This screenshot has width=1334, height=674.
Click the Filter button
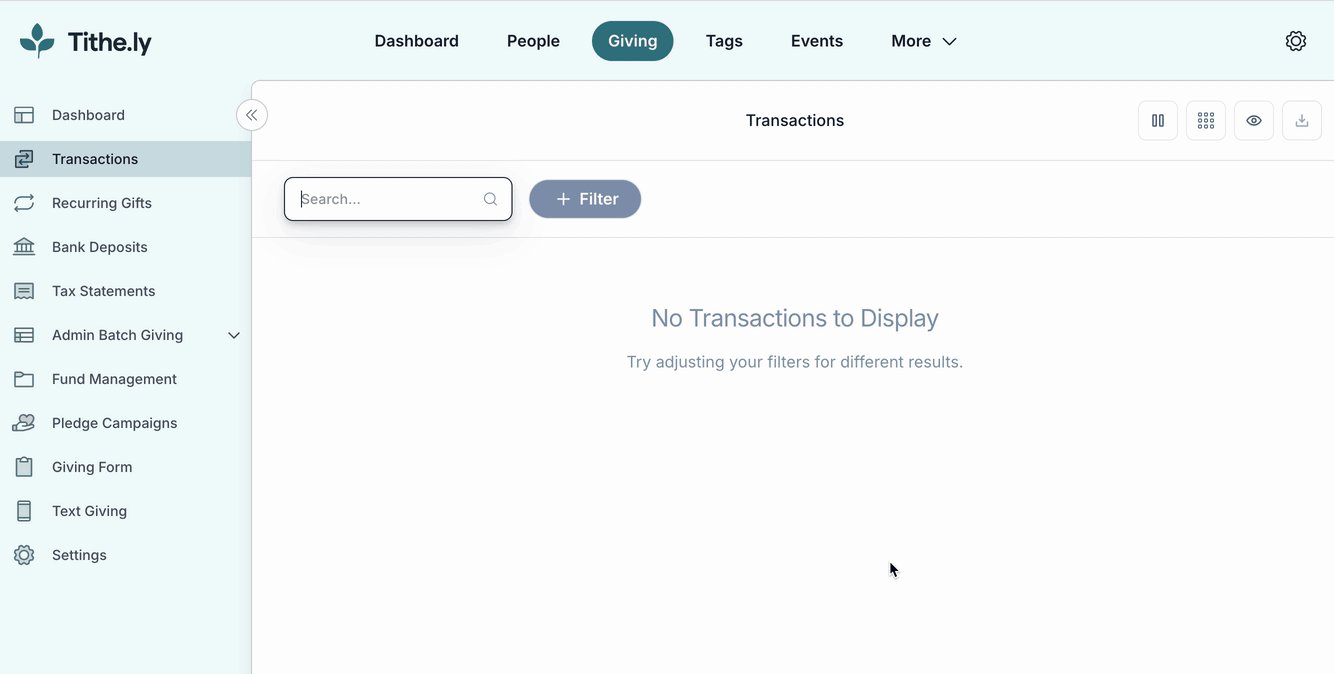[x=585, y=199]
